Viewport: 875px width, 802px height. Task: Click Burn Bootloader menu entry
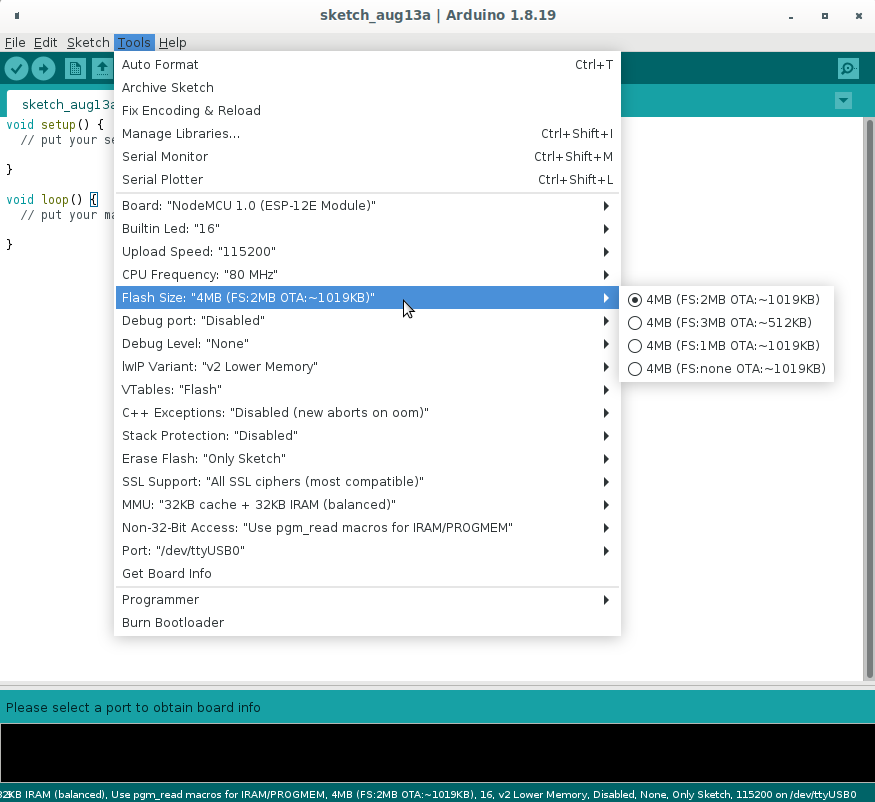[367, 622]
